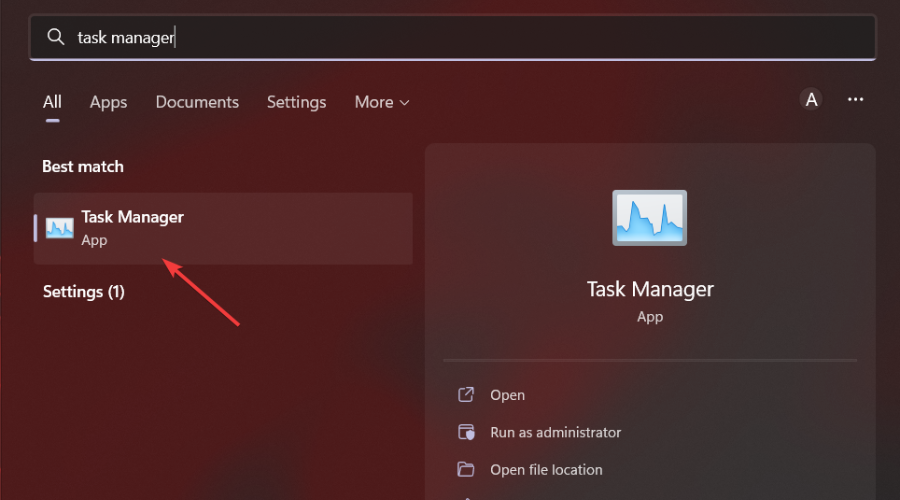Select Open file location
Screen dimensions: 900x500
click(546, 469)
